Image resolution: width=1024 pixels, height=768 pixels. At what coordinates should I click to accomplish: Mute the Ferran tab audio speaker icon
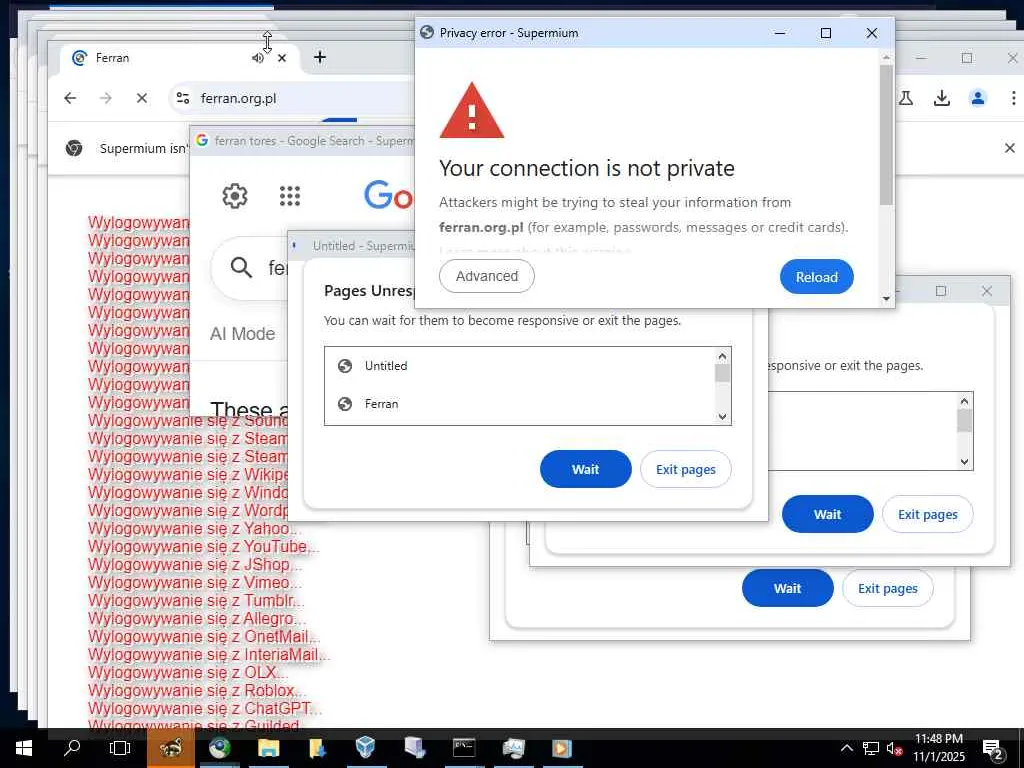(x=258, y=58)
